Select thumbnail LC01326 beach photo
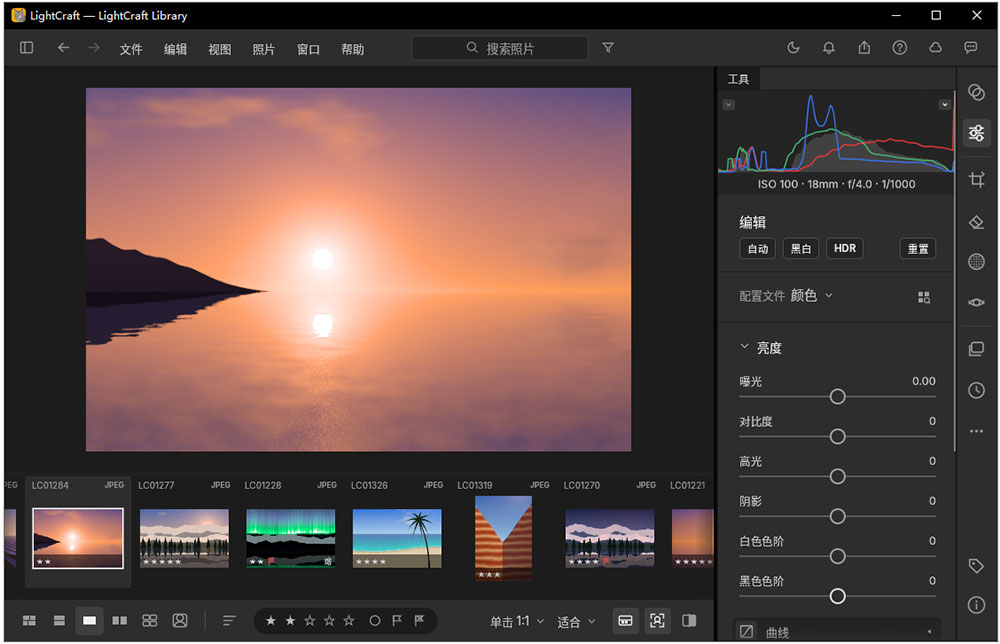The height and width of the screenshot is (644, 1000). 397,538
